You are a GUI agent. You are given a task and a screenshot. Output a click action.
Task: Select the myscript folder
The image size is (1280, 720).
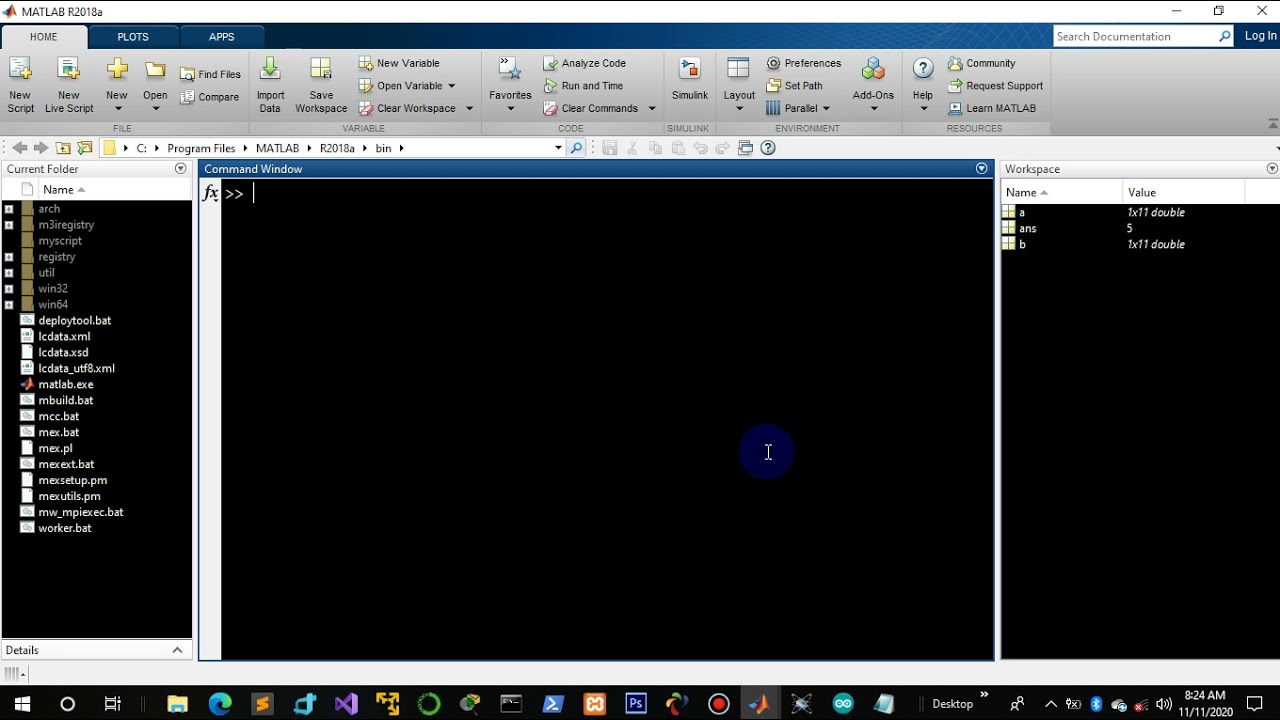click(60, 241)
